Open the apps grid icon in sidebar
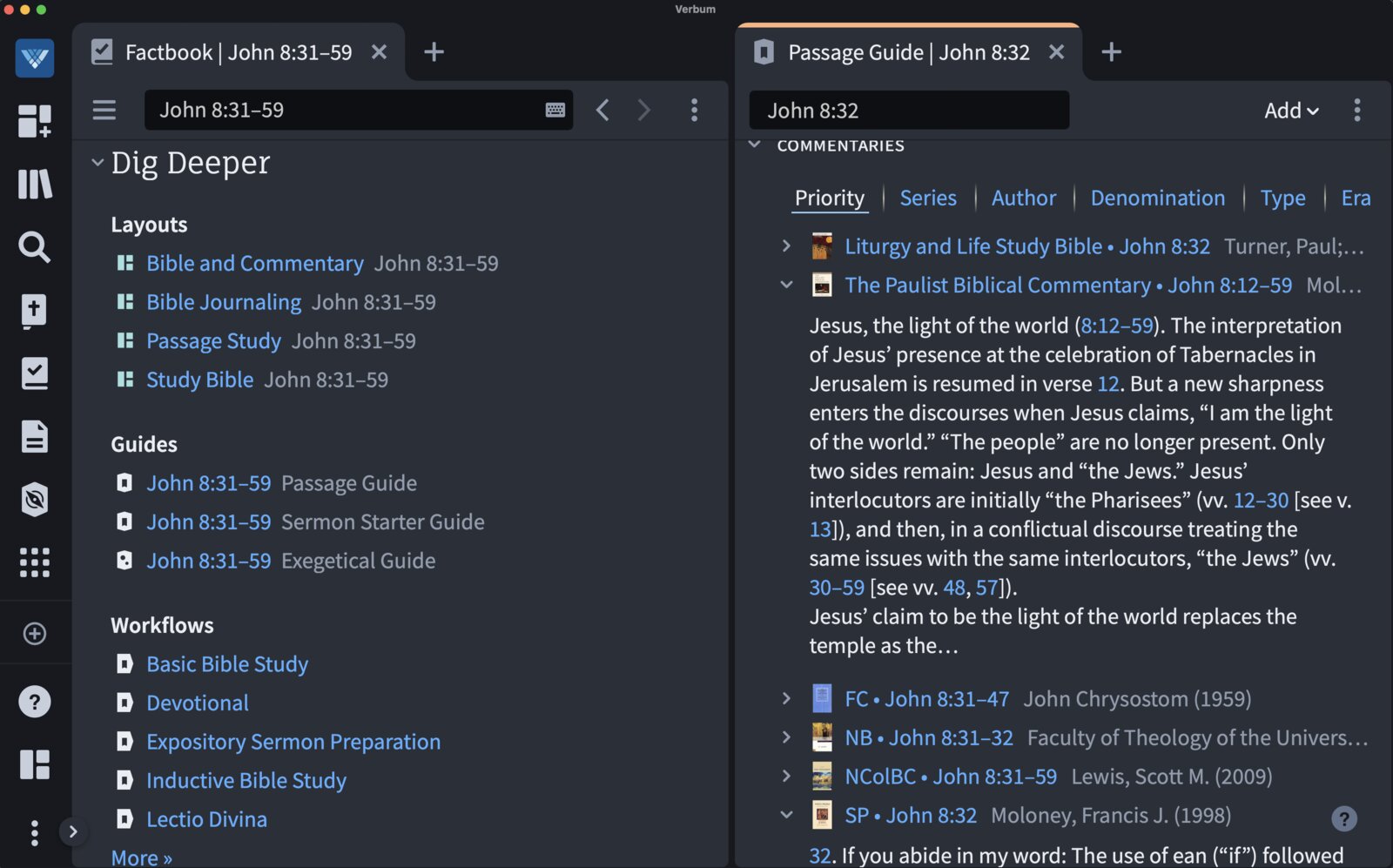This screenshot has width=1393, height=868. pos(34,562)
